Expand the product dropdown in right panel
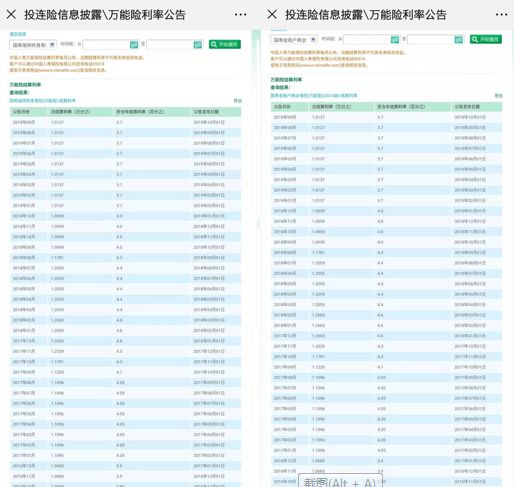Screen dimensions: 514x487 294,39
